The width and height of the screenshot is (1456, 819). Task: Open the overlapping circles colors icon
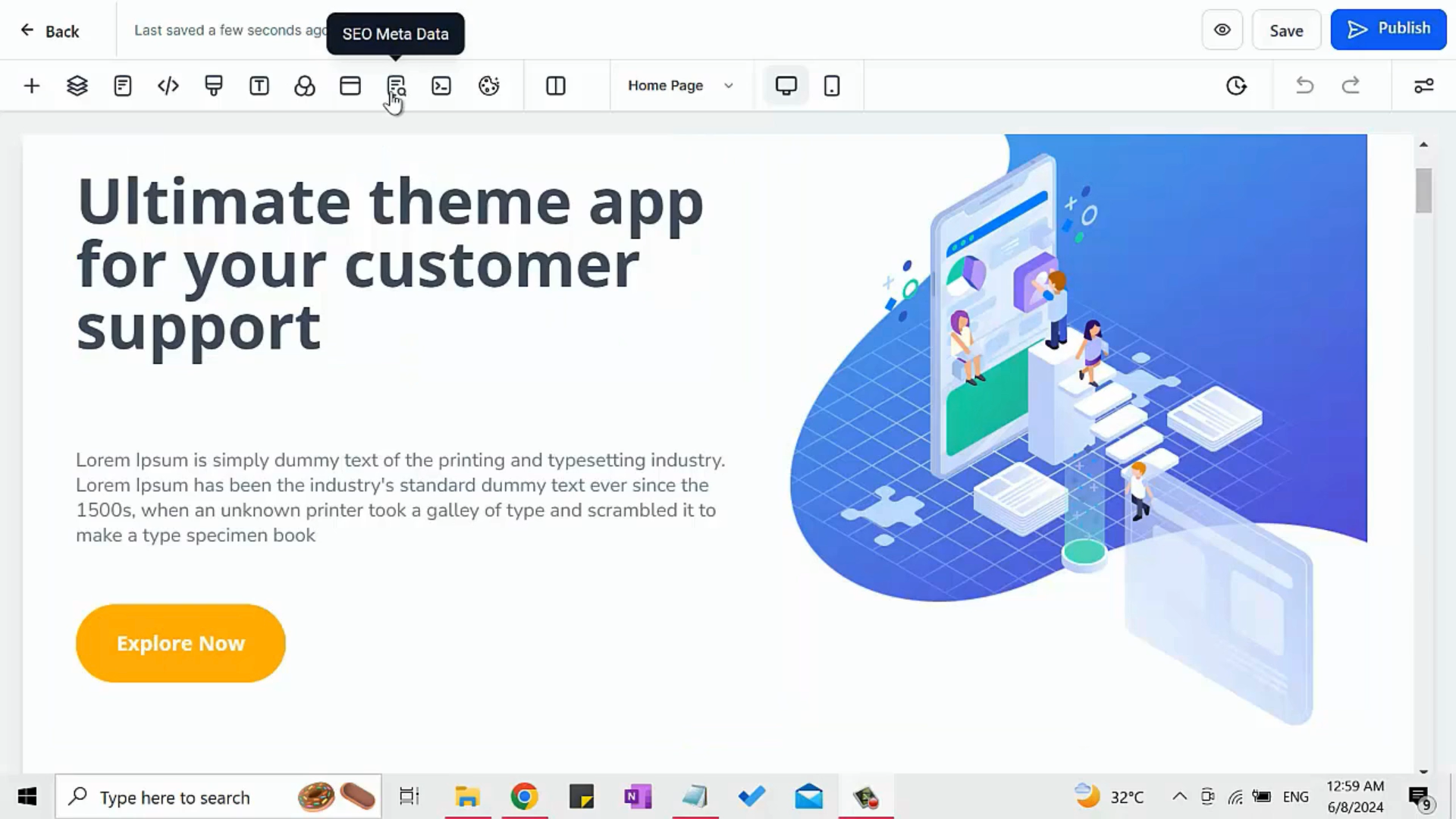pyautogui.click(x=305, y=86)
